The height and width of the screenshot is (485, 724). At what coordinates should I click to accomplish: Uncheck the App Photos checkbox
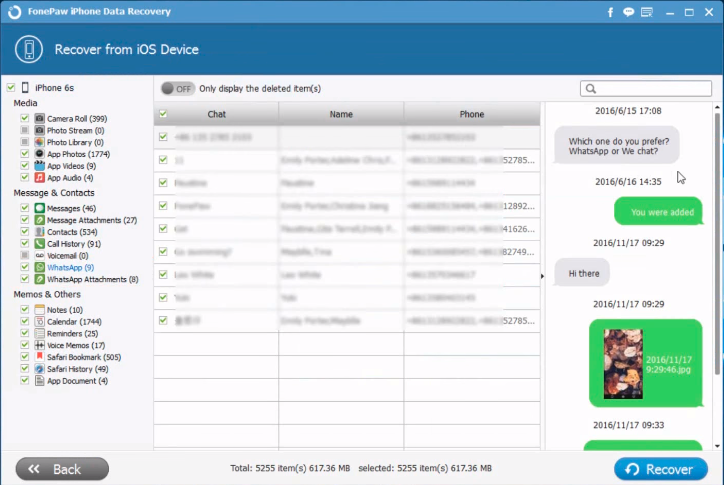point(25,154)
